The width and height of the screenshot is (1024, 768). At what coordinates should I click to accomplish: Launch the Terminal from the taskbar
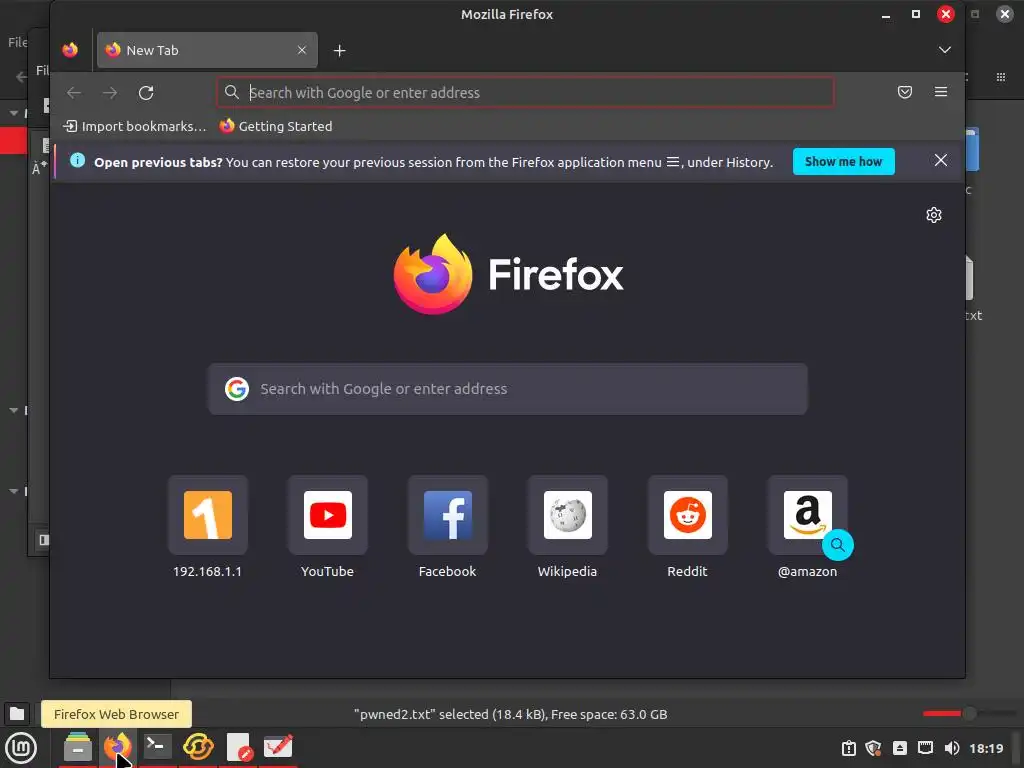point(157,746)
